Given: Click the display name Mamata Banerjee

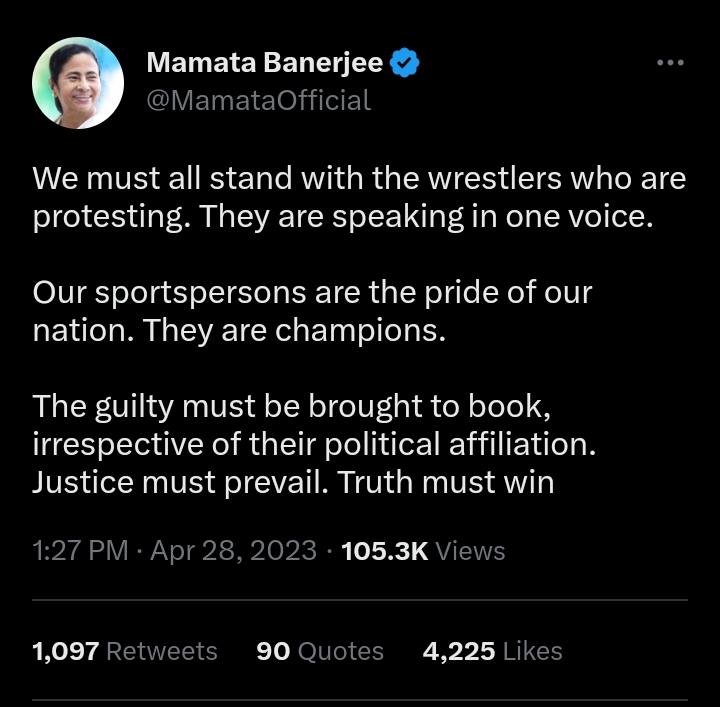Looking at the screenshot, I should [x=264, y=63].
